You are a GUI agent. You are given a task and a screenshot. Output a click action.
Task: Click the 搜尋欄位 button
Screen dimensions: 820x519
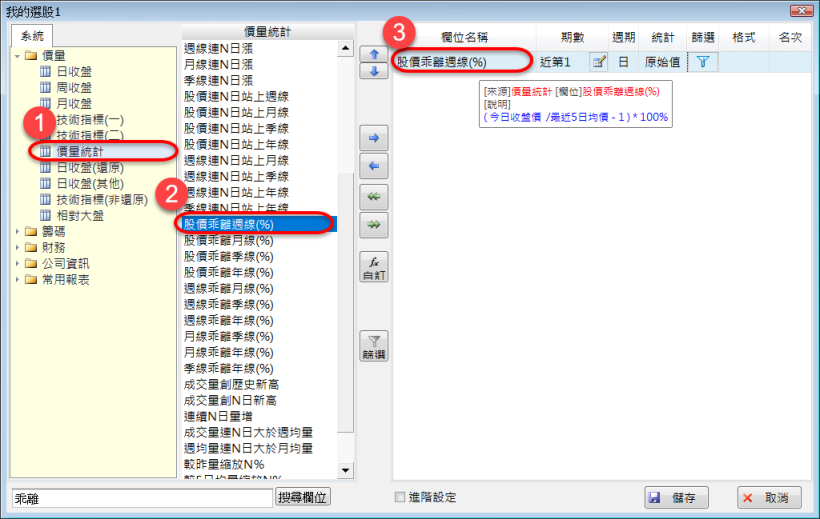303,497
